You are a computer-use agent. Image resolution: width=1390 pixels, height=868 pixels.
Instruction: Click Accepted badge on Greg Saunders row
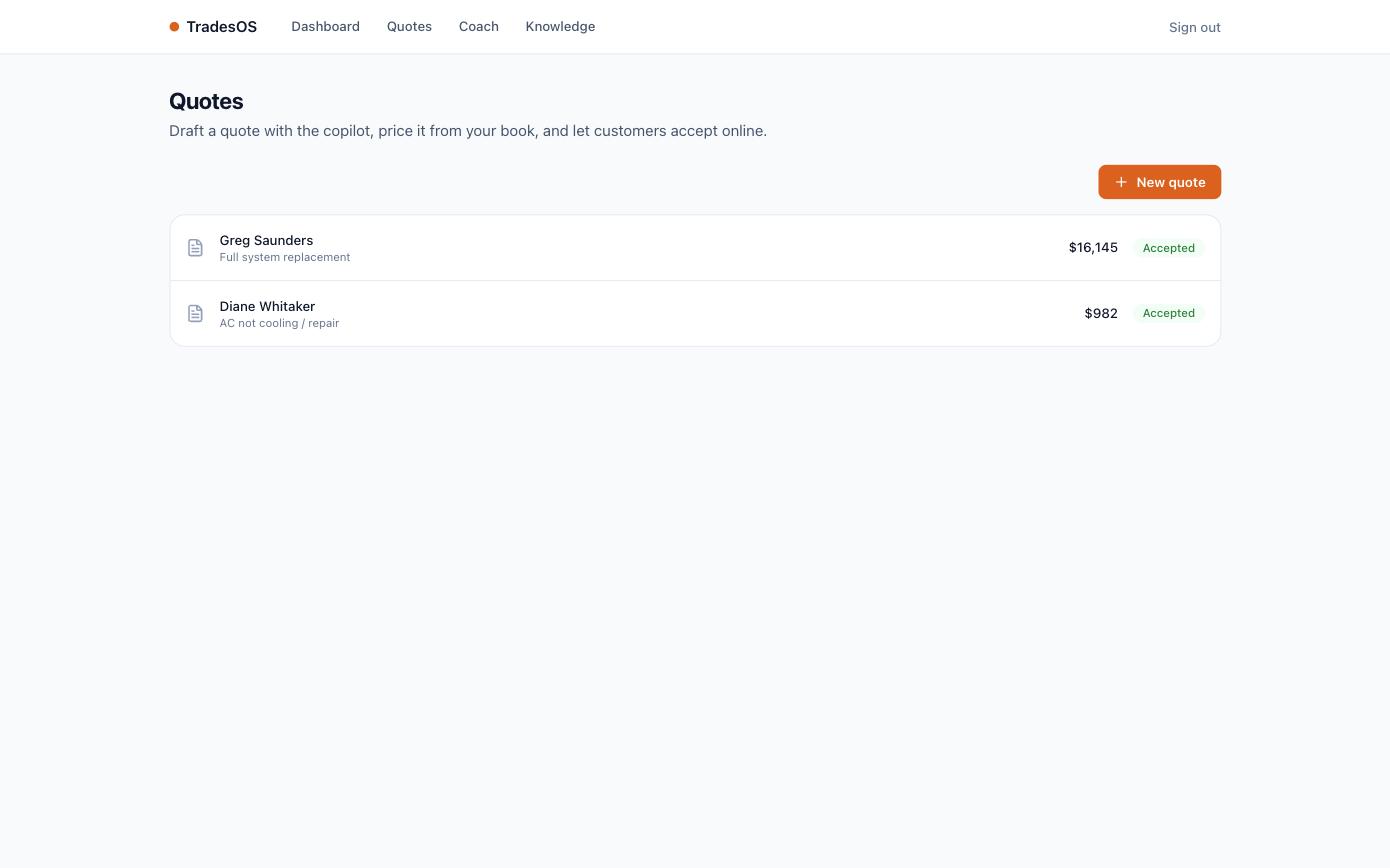tap(1168, 248)
